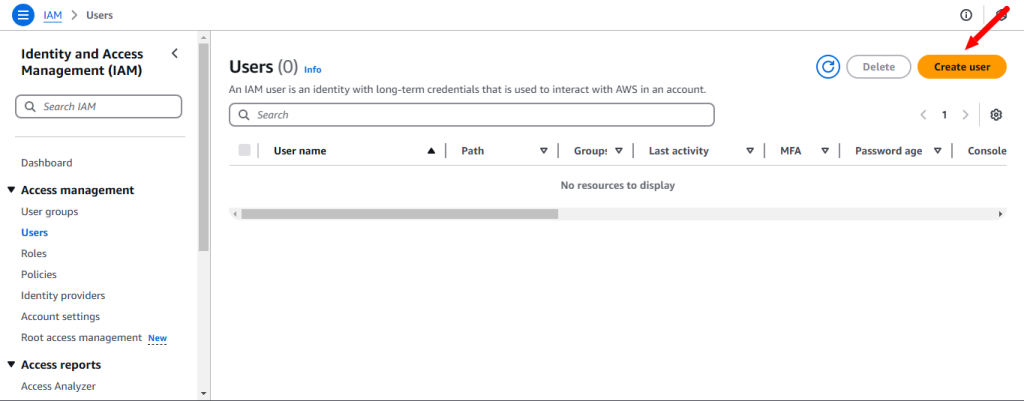1024x401 pixels.
Task: Click the User name column header
Action: (x=300, y=151)
